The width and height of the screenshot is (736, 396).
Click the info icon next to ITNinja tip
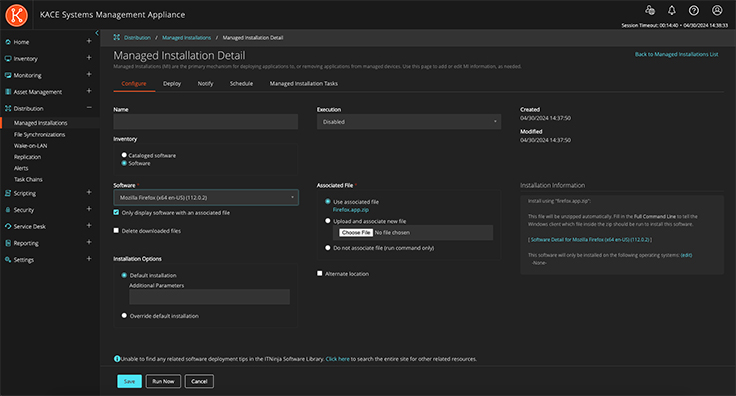(x=117, y=359)
